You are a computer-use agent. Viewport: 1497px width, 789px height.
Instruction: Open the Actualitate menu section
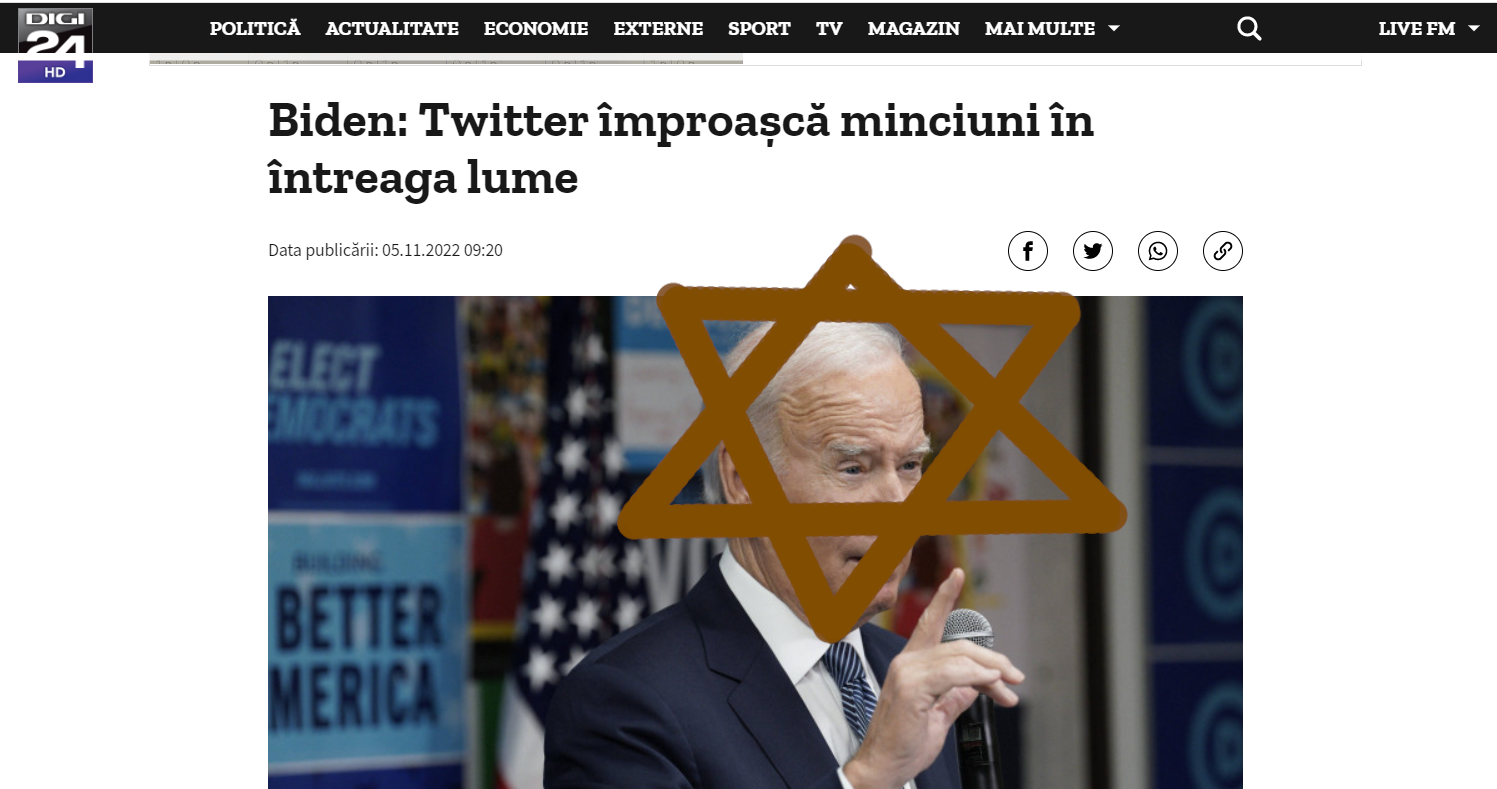click(x=392, y=29)
